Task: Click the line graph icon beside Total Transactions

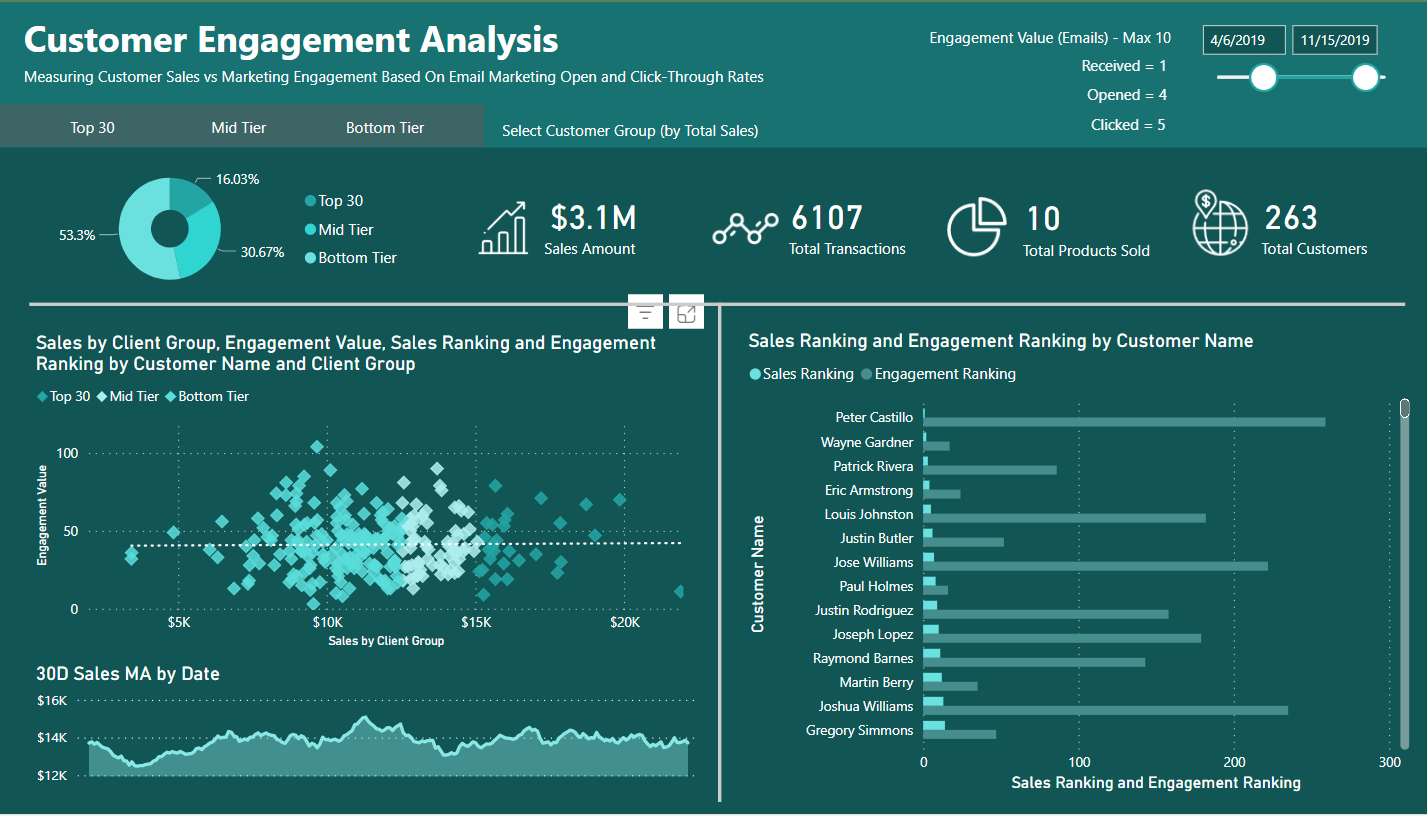Action: 744,229
